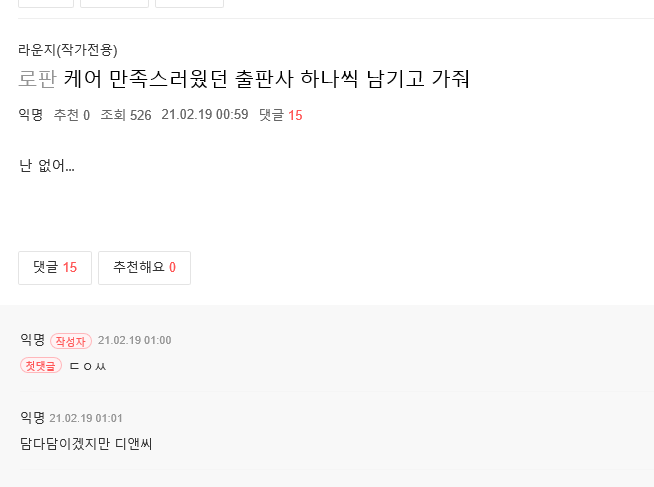Click the 조회 526 view count

tap(126, 115)
